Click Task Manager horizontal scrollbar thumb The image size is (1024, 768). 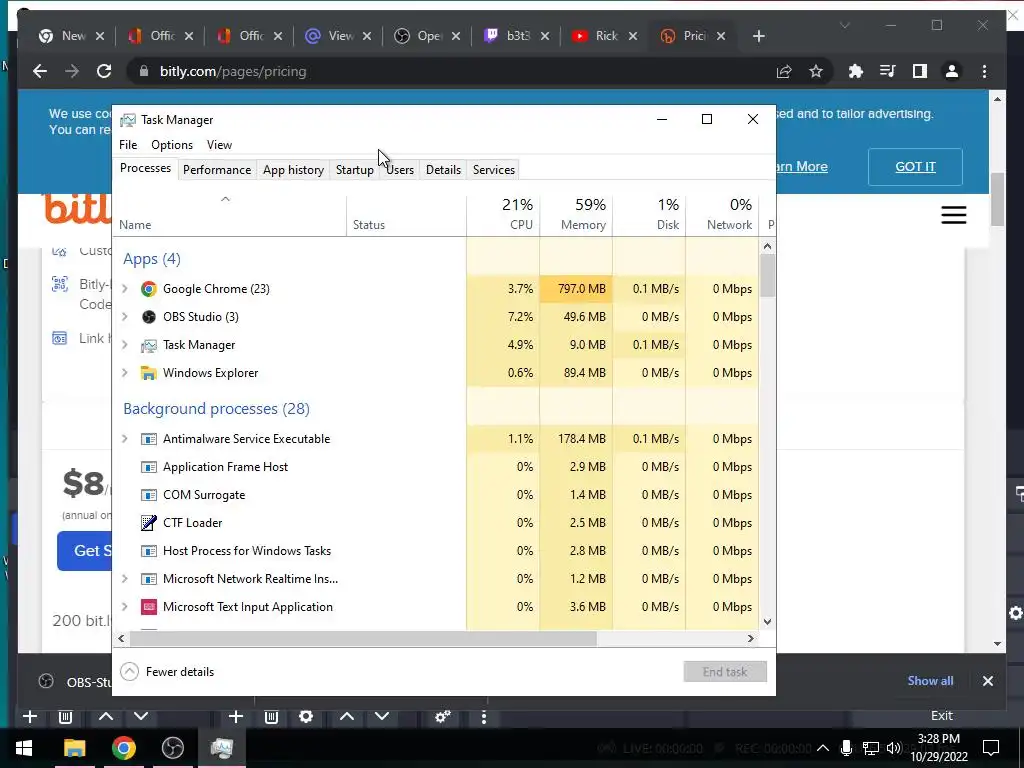[x=361, y=638]
